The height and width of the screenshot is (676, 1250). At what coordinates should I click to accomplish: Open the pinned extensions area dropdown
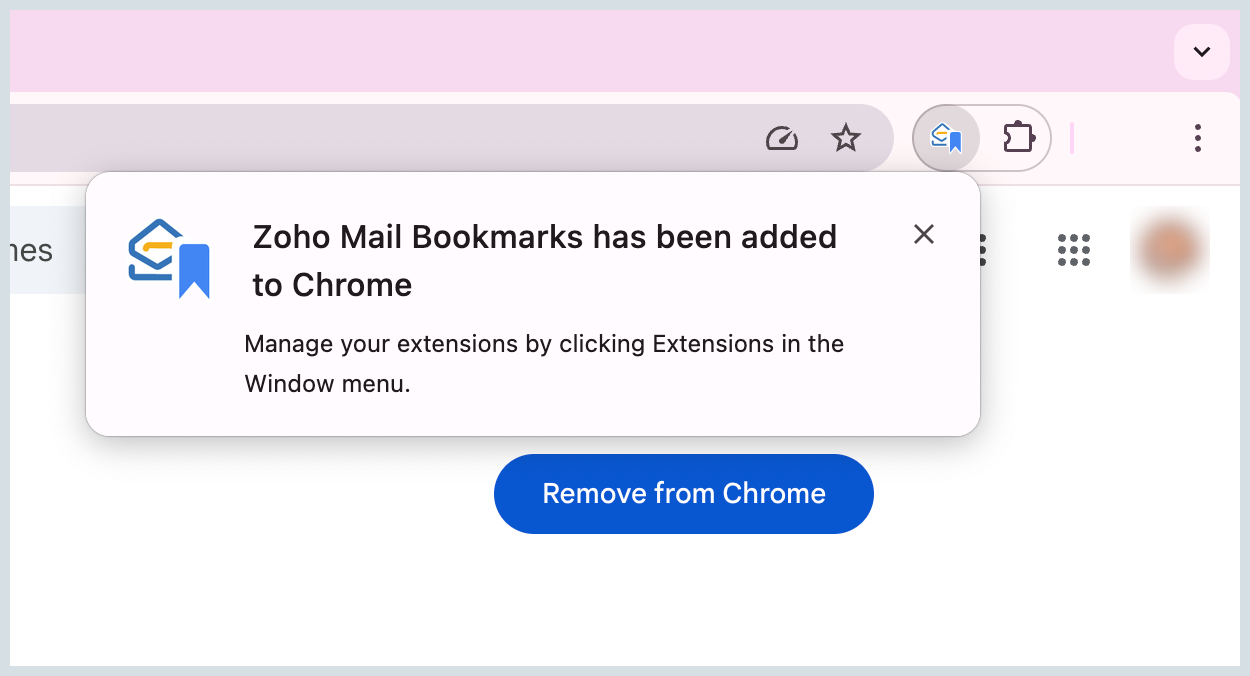click(1018, 138)
